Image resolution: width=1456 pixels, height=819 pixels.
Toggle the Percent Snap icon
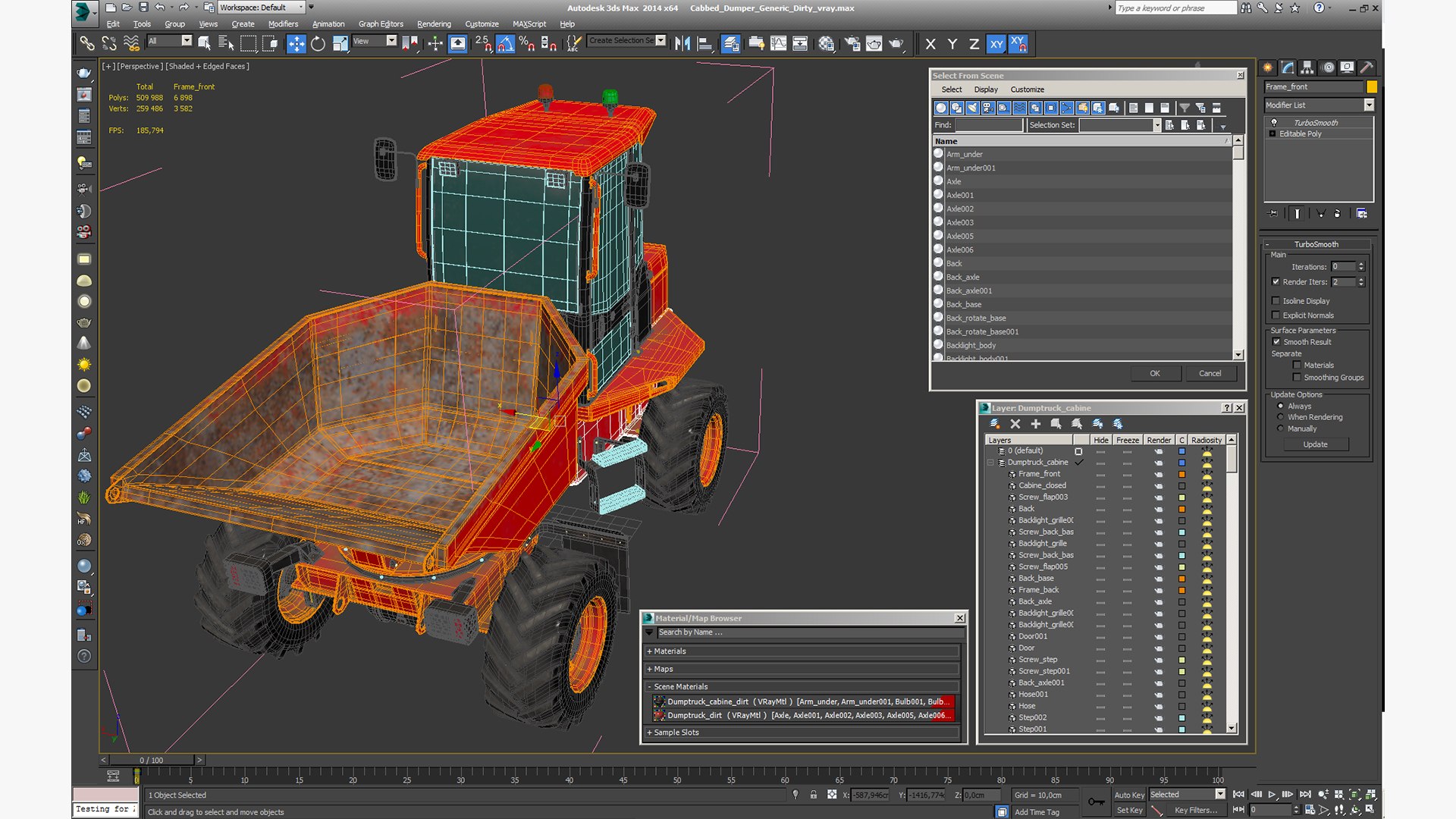(527, 44)
